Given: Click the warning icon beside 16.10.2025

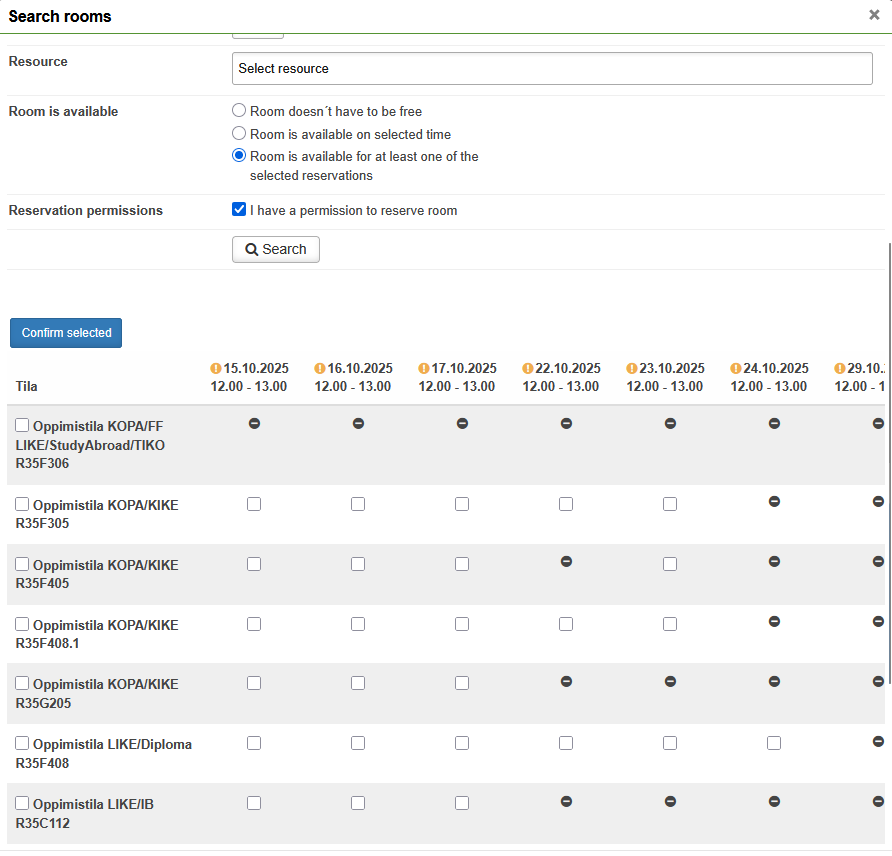Looking at the screenshot, I should 320,369.
